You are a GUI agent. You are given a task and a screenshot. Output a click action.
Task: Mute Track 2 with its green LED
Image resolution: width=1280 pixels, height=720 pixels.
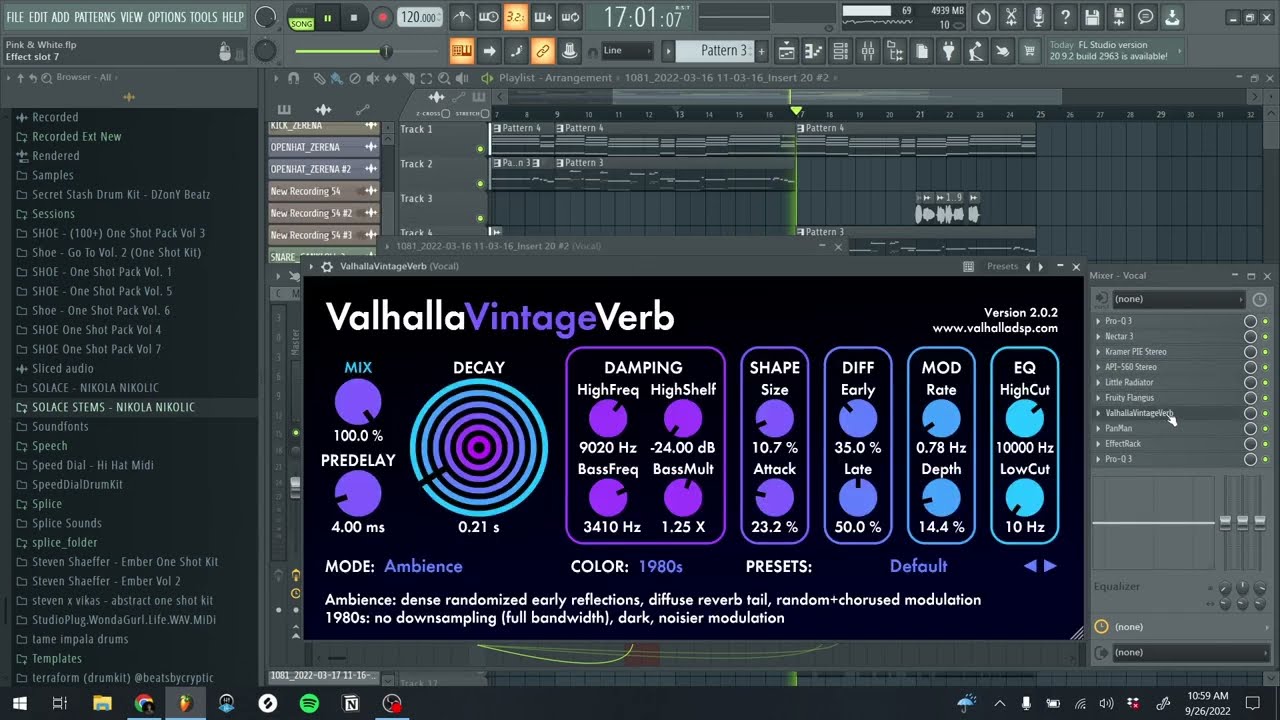[x=481, y=184]
